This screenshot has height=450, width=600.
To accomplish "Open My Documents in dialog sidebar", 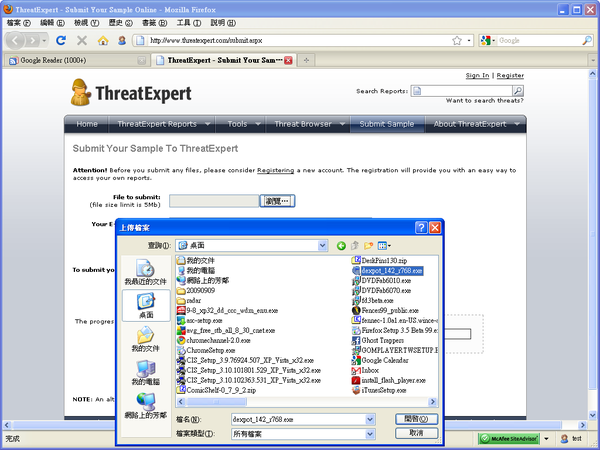I will [145, 339].
